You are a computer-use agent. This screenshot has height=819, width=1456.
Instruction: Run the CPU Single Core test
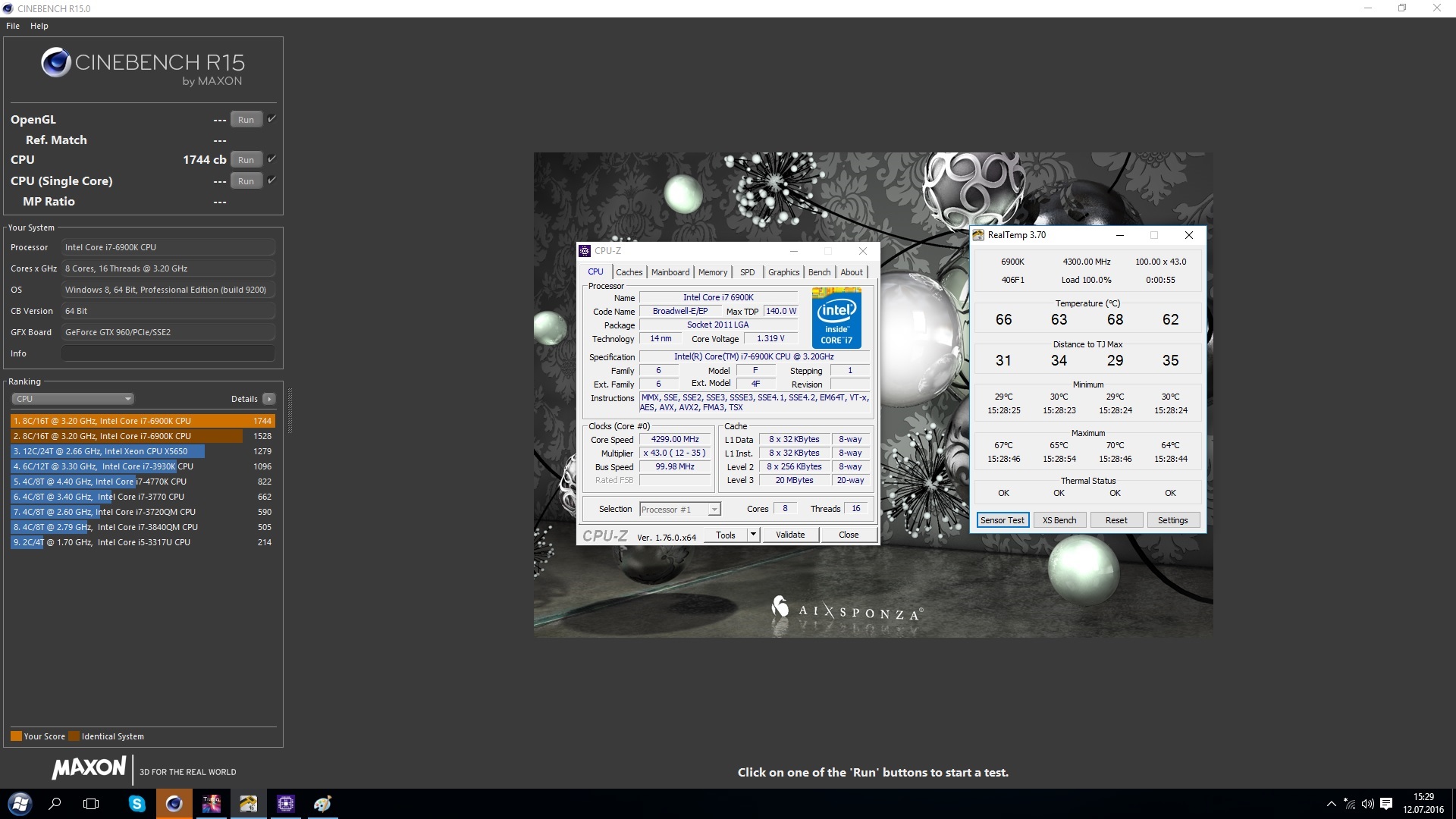[246, 181]
